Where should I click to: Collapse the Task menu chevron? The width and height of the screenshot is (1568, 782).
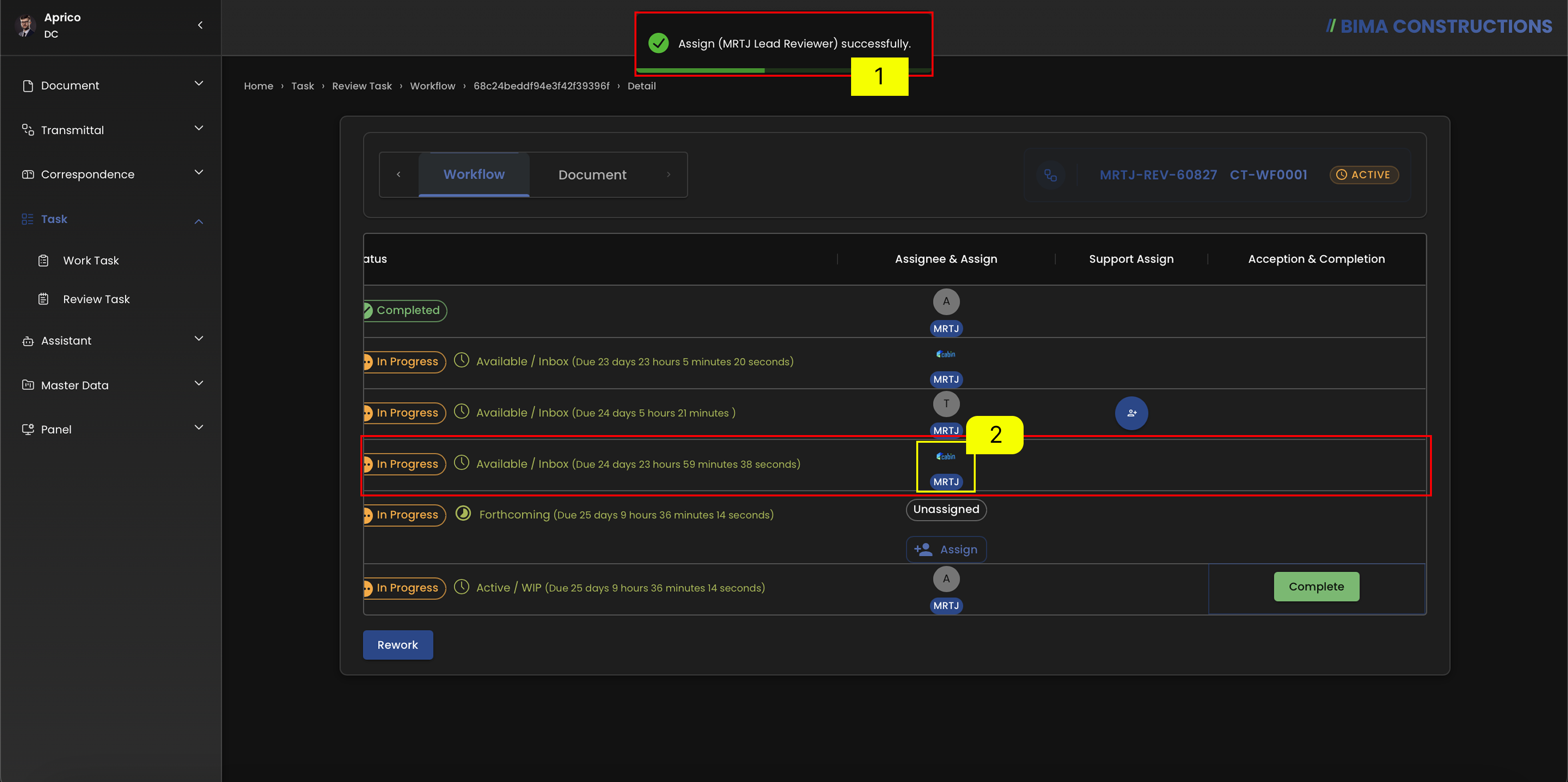tap(198, 221)
